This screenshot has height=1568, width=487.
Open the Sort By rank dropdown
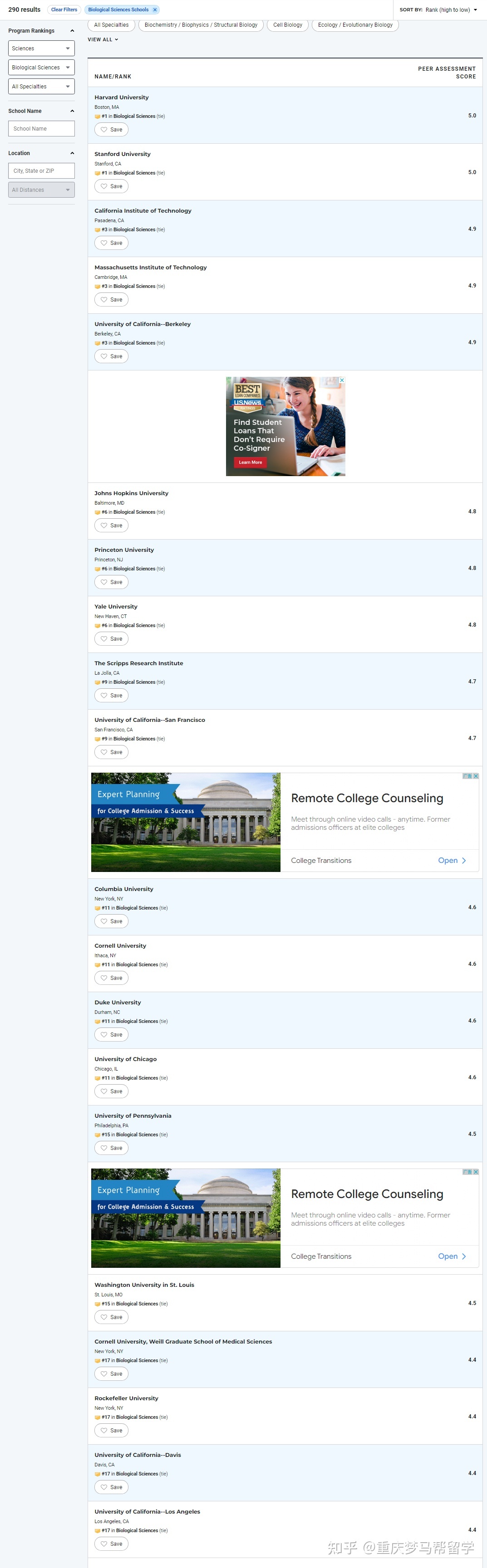(451, 10)
